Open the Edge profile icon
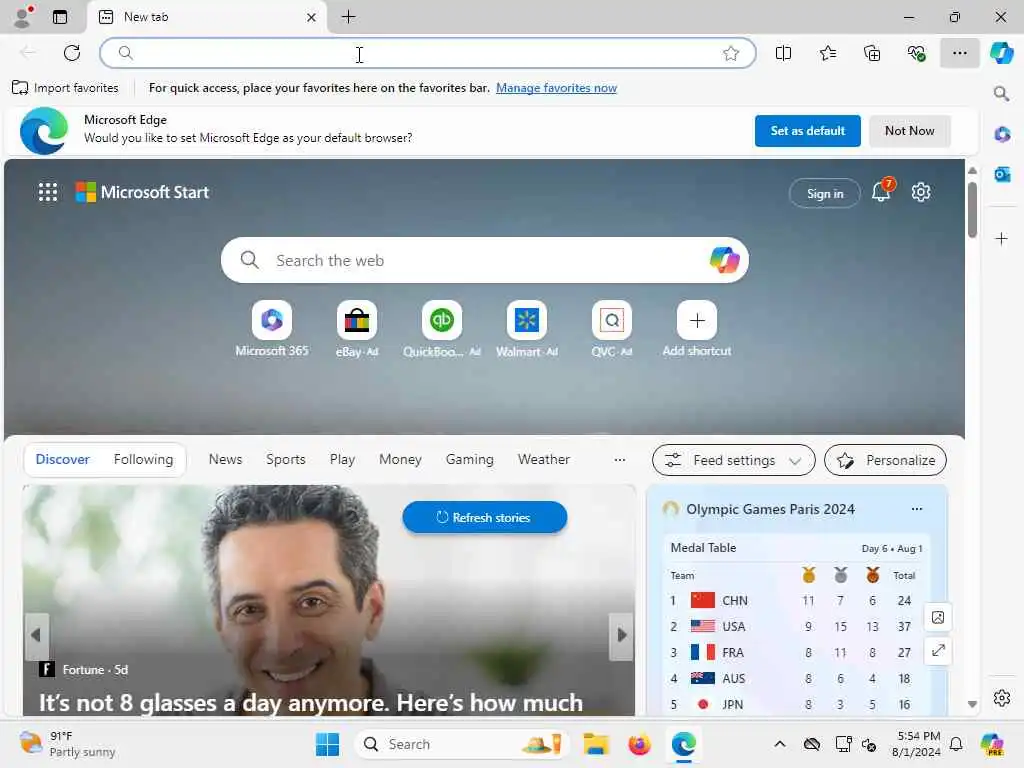Image resolution: width=1024 pixels, height=768 pixels. coord(23,17)
